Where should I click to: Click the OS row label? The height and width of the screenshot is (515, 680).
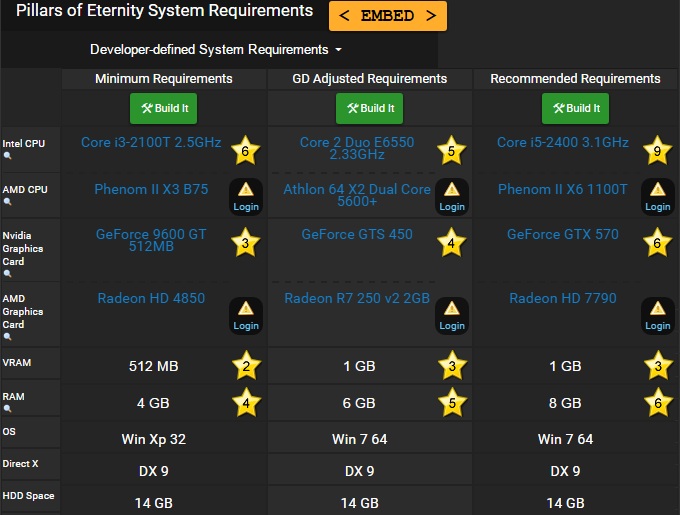[x=9, y=431]
